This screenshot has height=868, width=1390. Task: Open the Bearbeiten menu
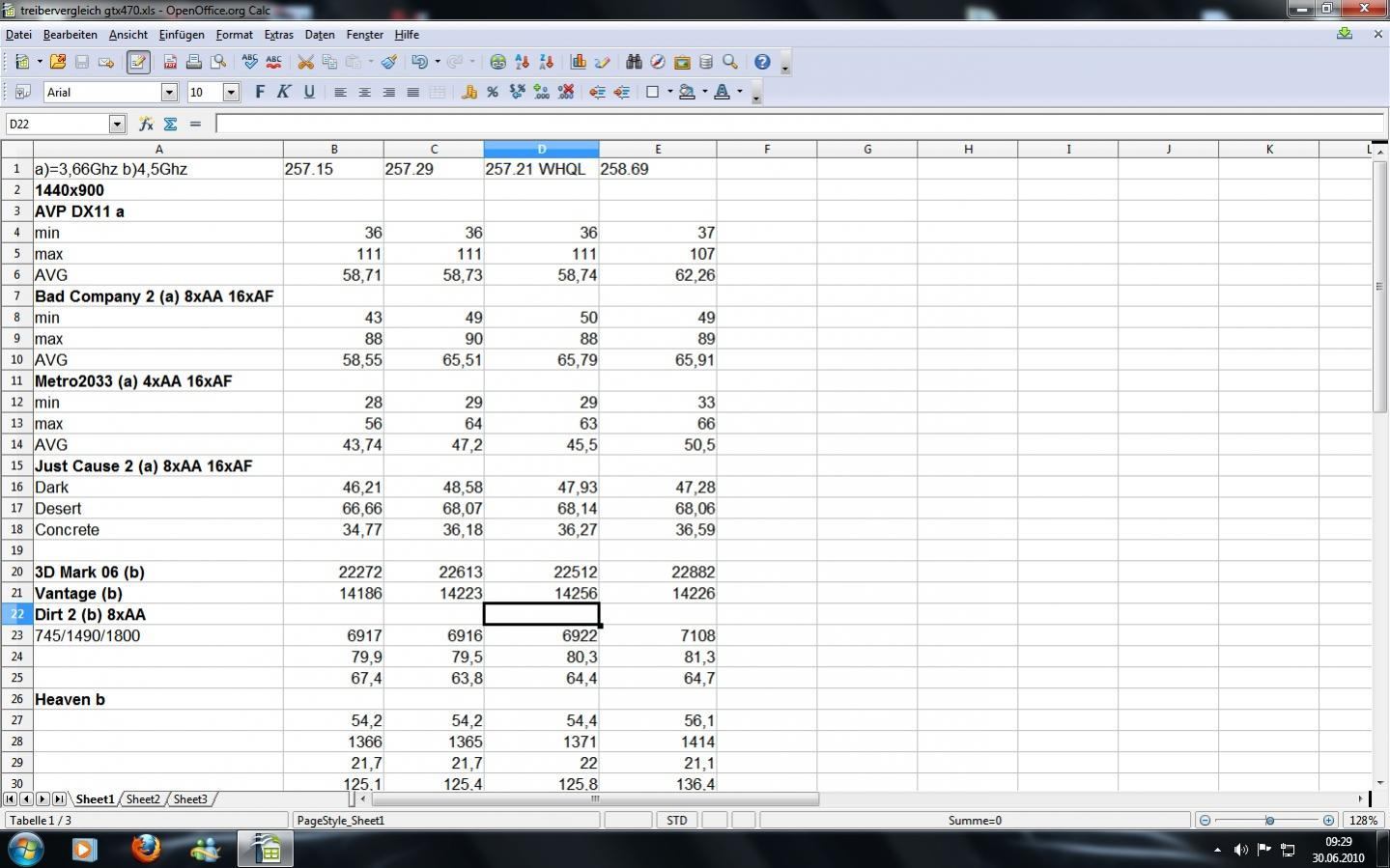[x=70, y=35]
